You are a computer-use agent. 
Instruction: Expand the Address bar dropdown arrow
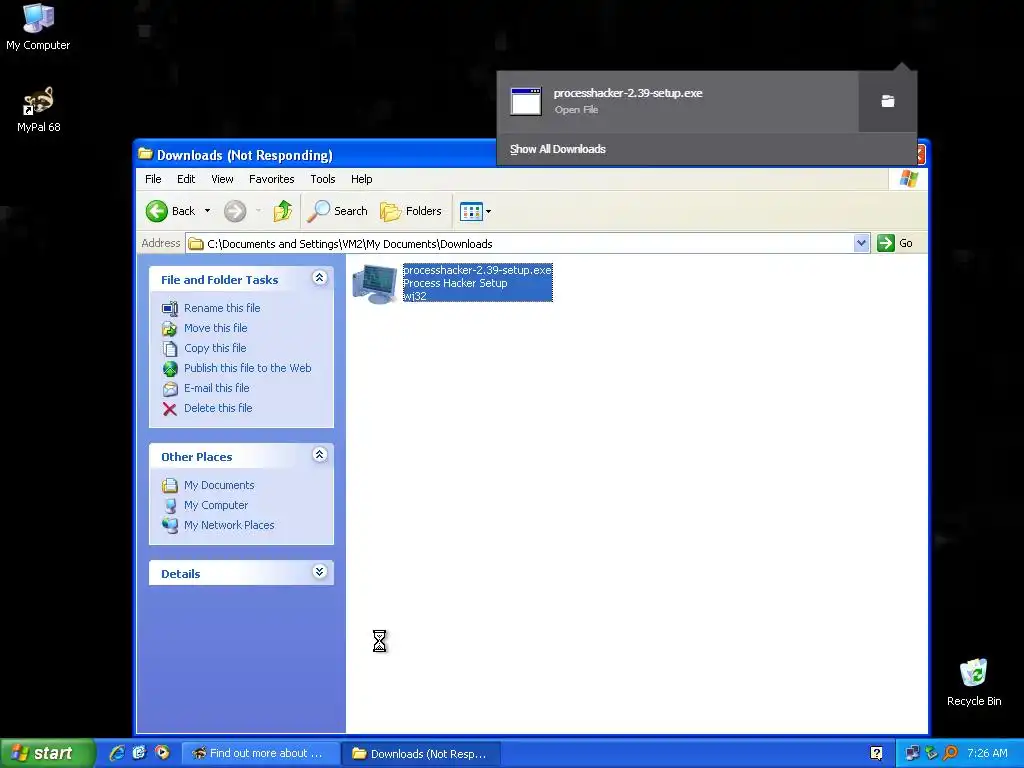pyautogui.click(x=861, y=243)
